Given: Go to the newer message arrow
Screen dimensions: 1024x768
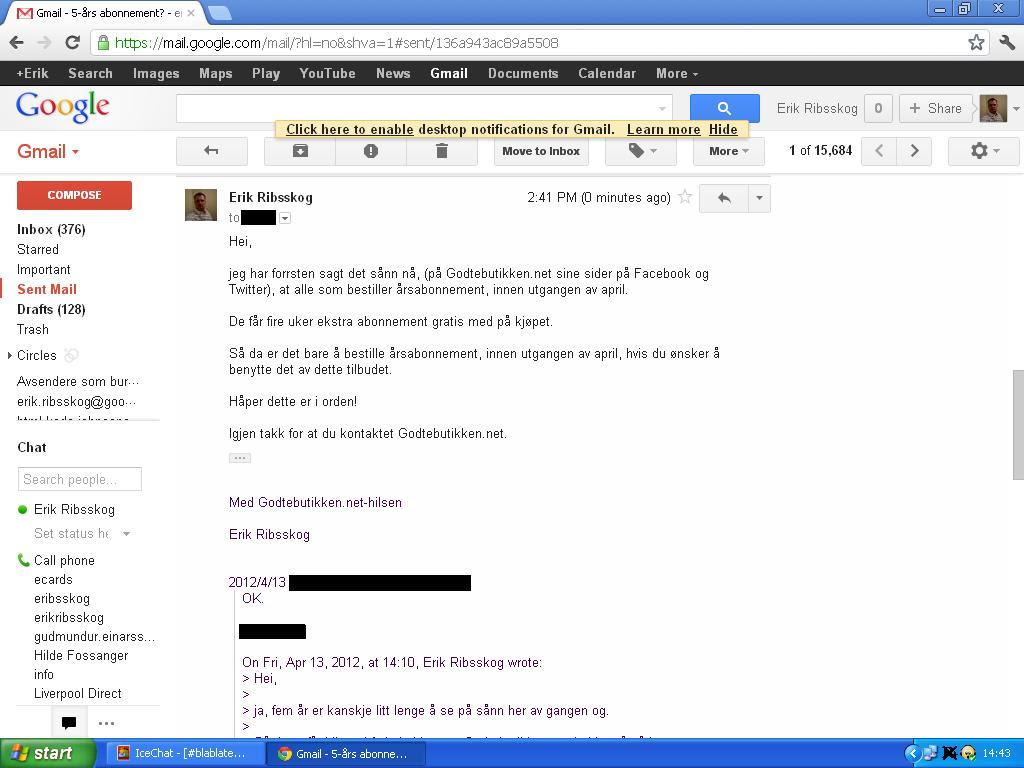Looking at the screenshot, I should [879, 151].
